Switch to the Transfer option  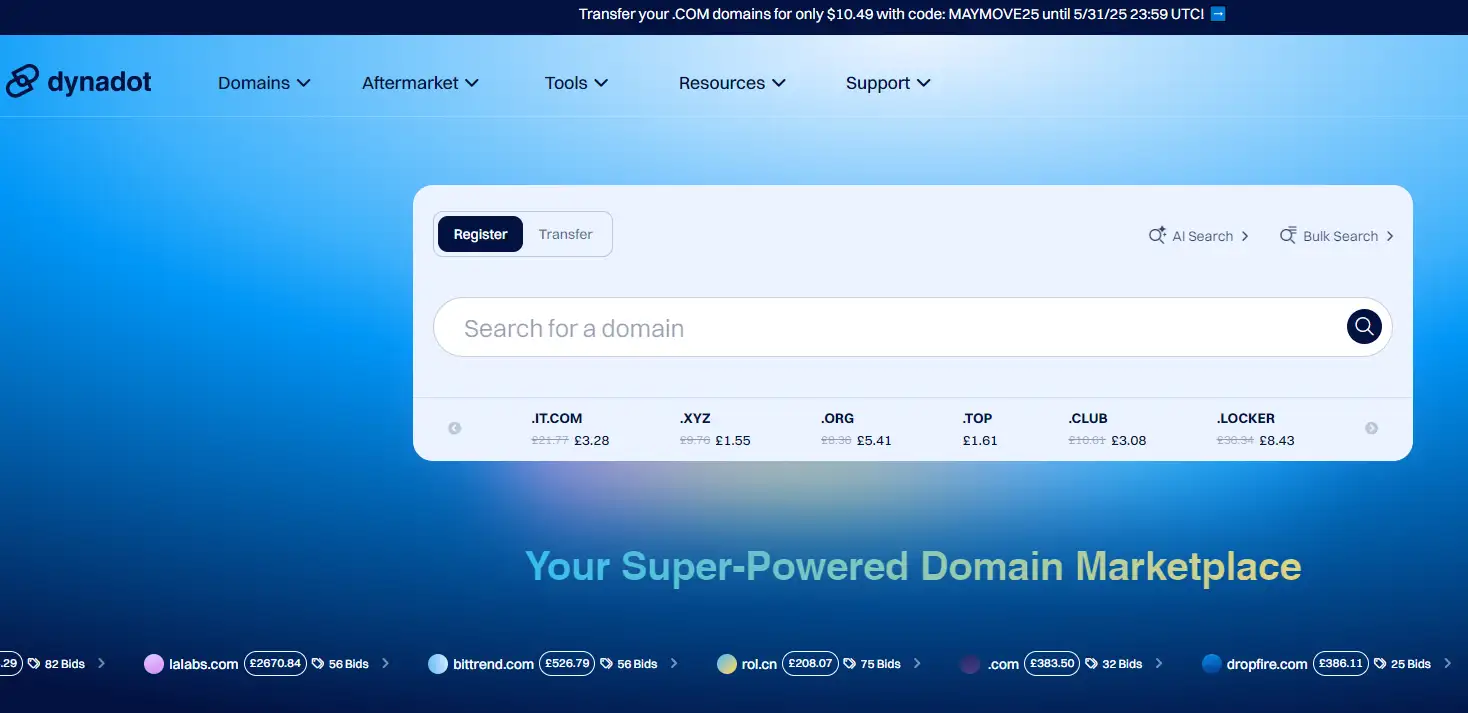pos(566,234)
